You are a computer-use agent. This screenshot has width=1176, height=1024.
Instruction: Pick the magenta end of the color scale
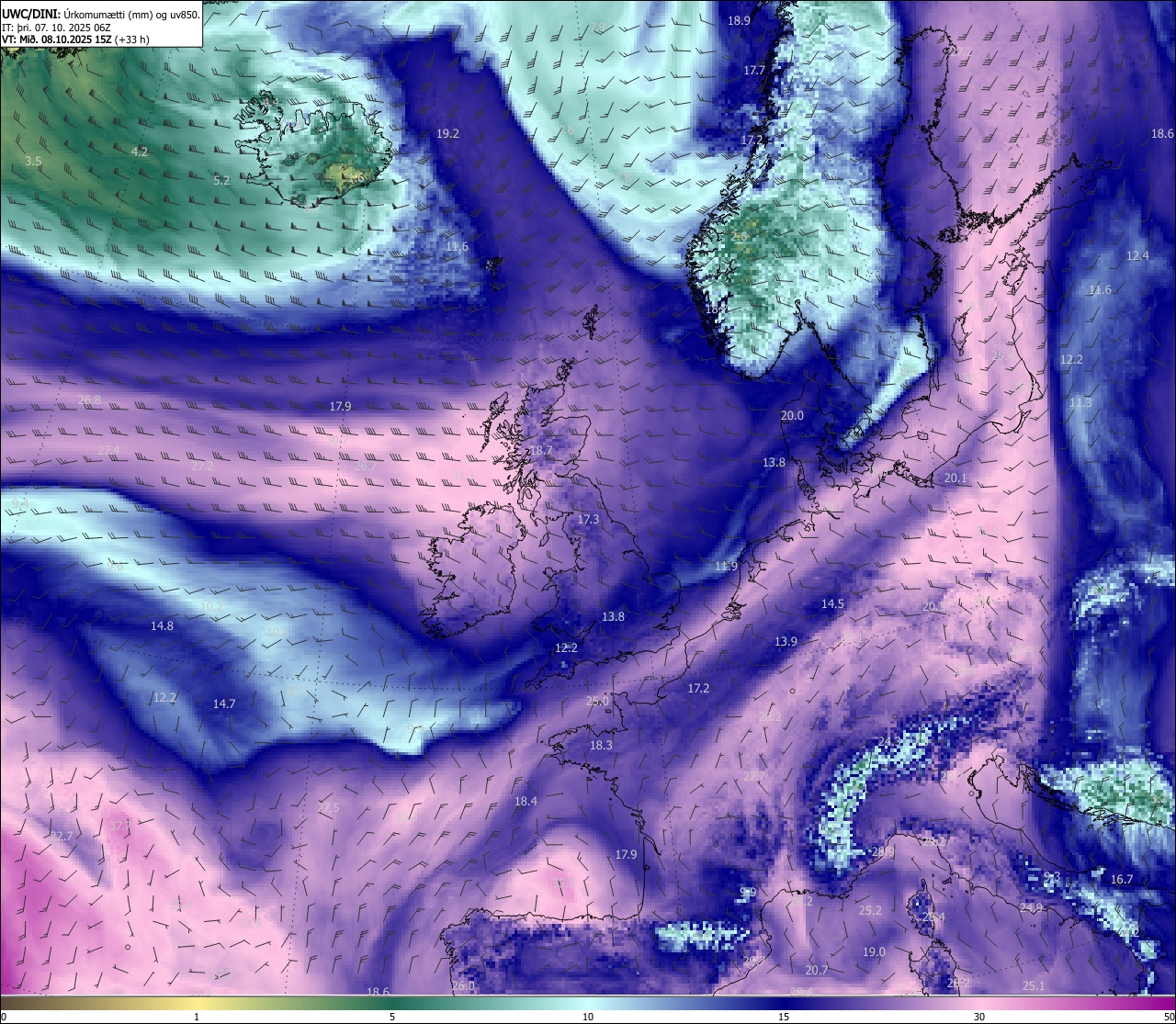click(1158, 1003)
